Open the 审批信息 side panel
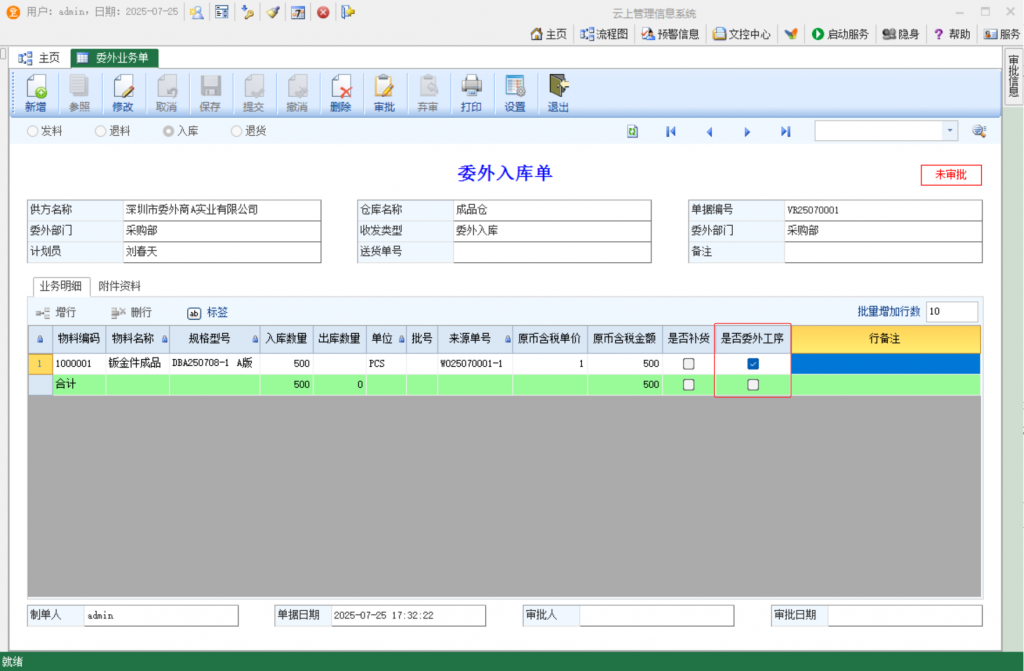 click(x=1013, y=77)
